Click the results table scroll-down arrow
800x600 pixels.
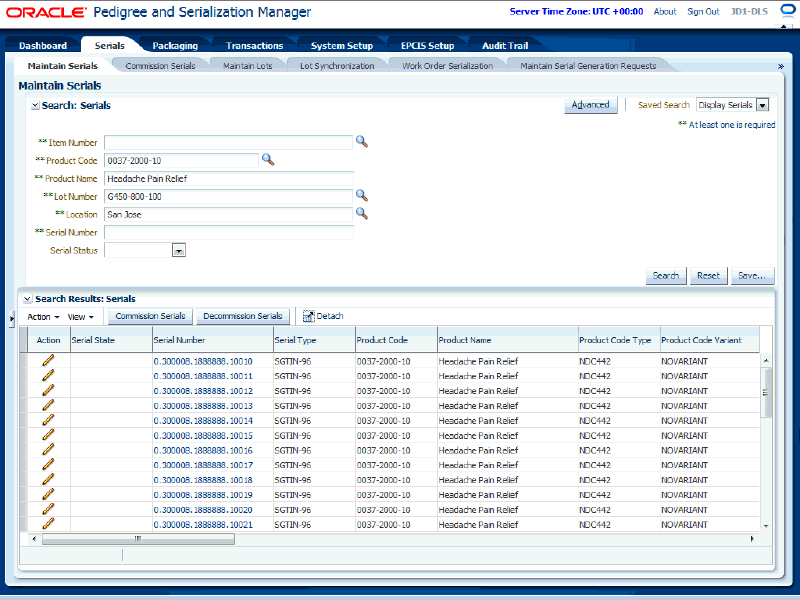click(766, 526)
